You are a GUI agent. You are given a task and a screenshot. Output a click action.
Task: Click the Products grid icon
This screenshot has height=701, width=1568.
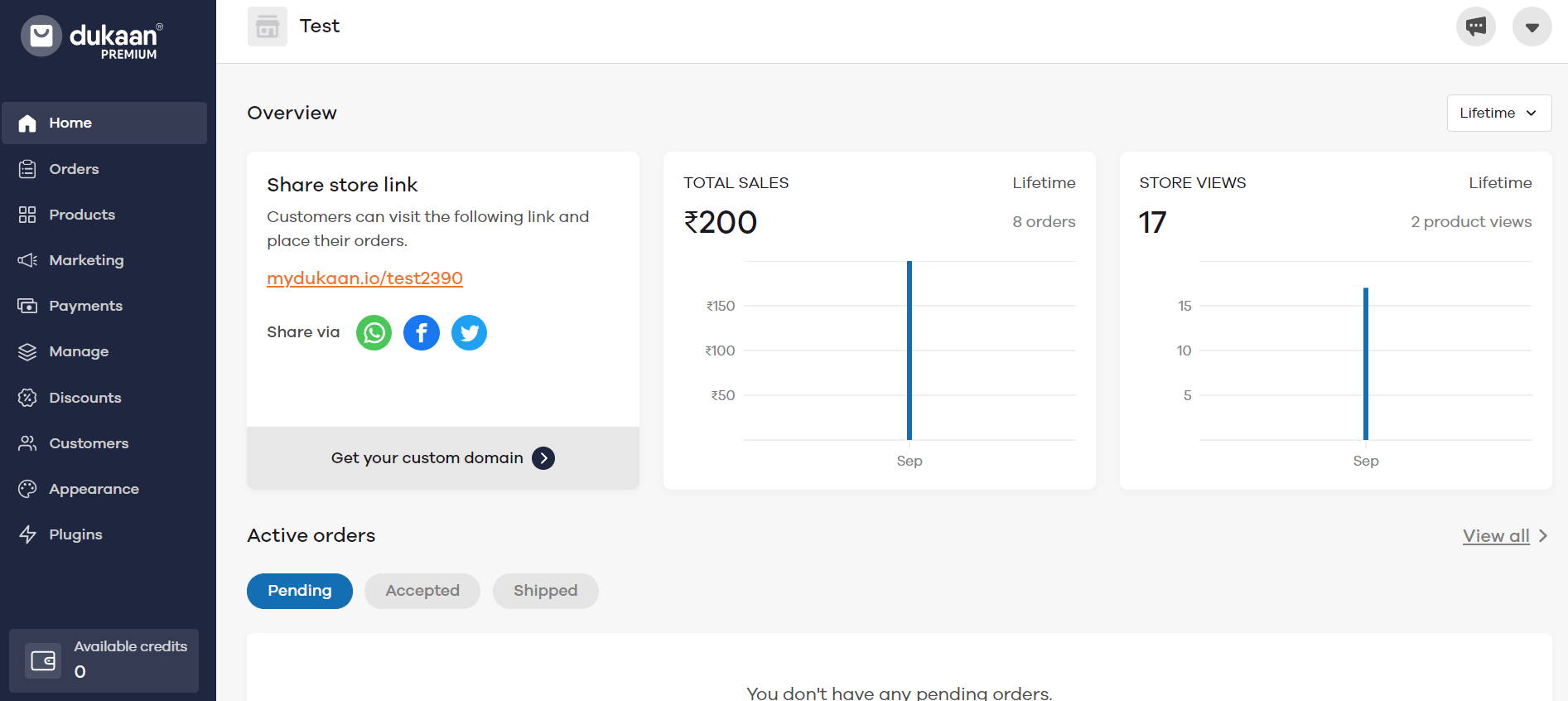(27, 215)
